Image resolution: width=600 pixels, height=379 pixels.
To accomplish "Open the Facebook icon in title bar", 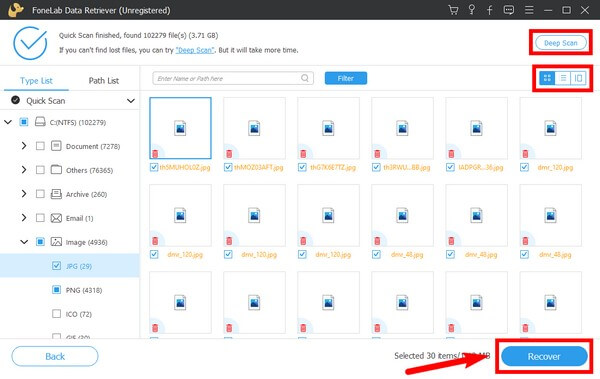I will 490,10.
